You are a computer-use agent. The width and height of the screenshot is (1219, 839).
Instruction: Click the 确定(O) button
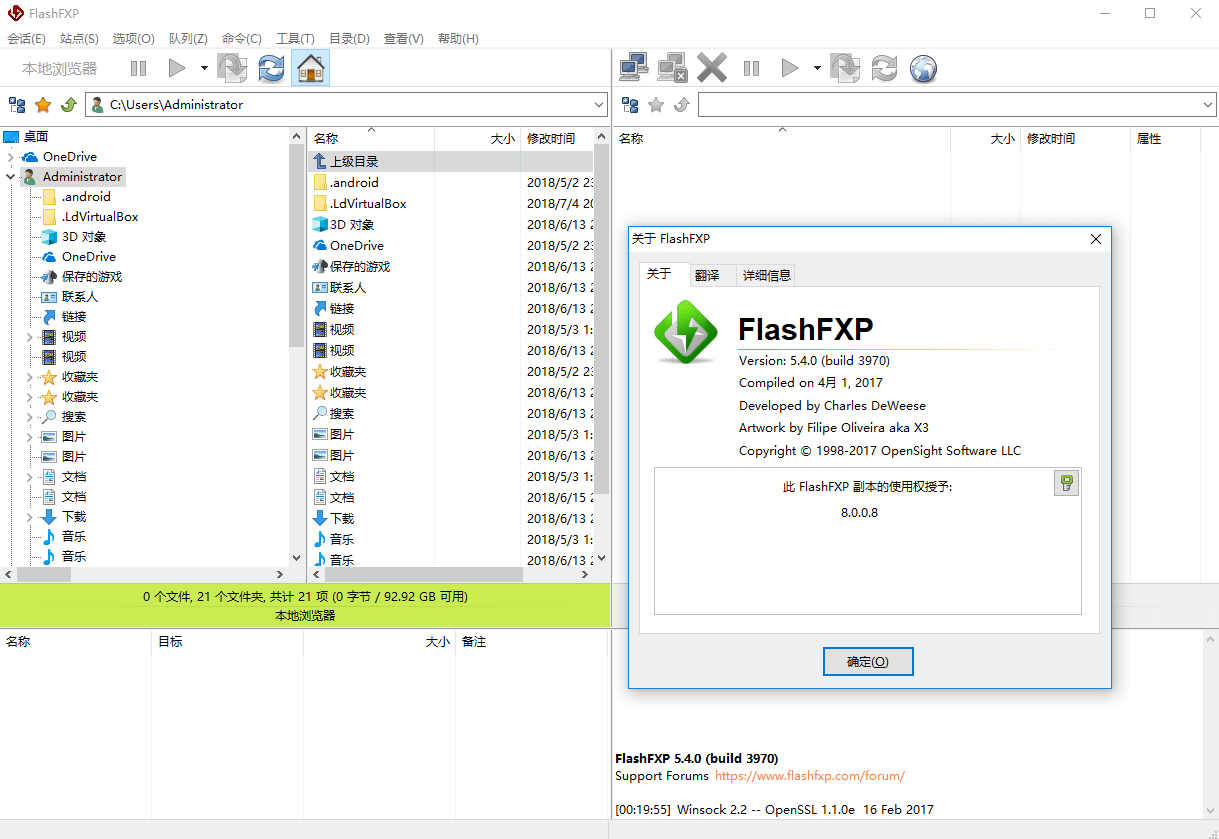868,661
